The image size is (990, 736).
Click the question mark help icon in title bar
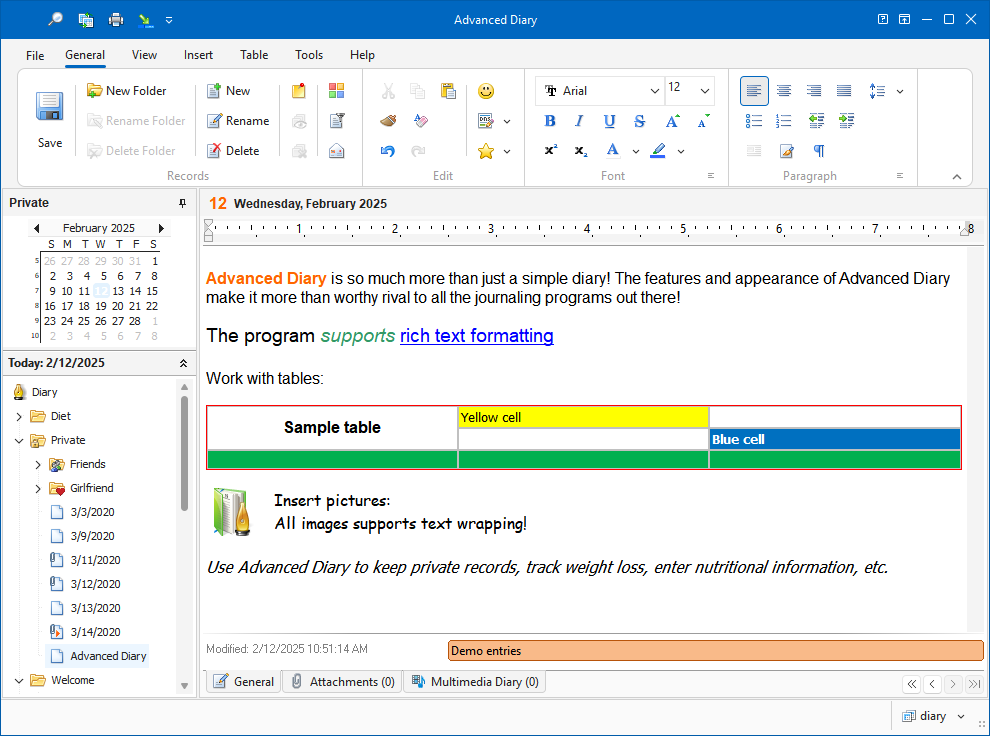point(883,20)
